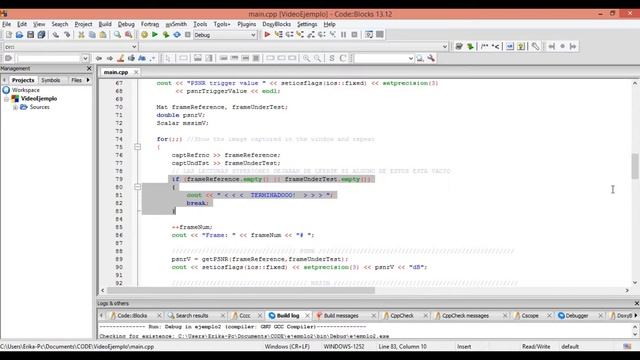Click the Paste clipboard icon
The height and width of the screenshot is (360, 640).
pos(103,35)
